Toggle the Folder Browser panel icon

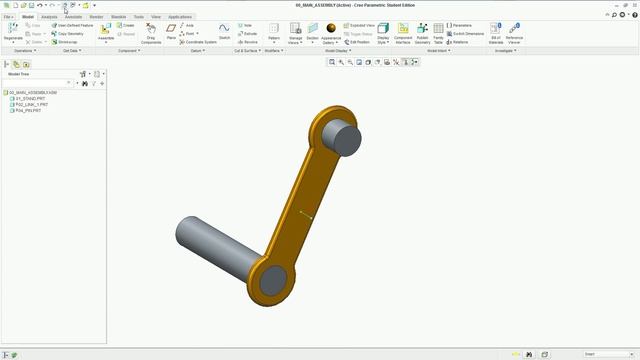pos(16,64)
